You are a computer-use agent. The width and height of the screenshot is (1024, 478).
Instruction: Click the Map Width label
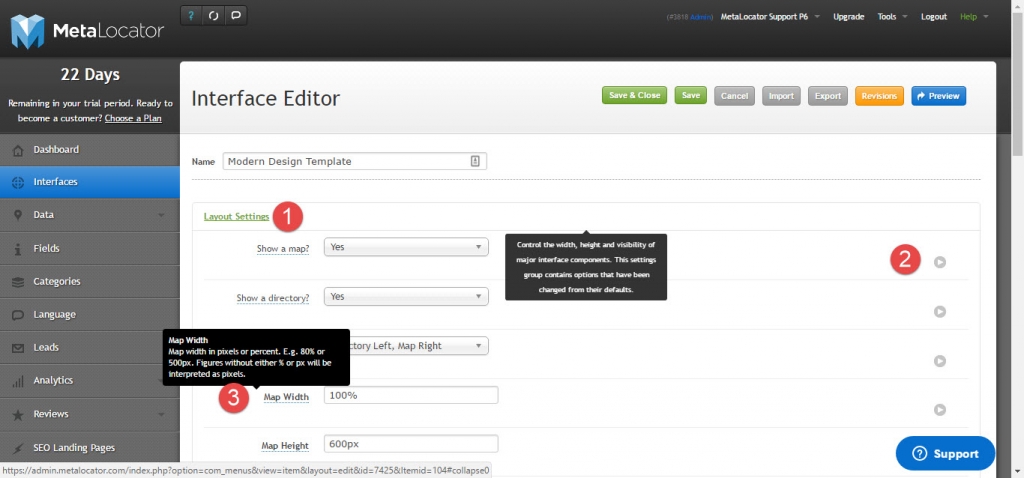click(286, 396)
